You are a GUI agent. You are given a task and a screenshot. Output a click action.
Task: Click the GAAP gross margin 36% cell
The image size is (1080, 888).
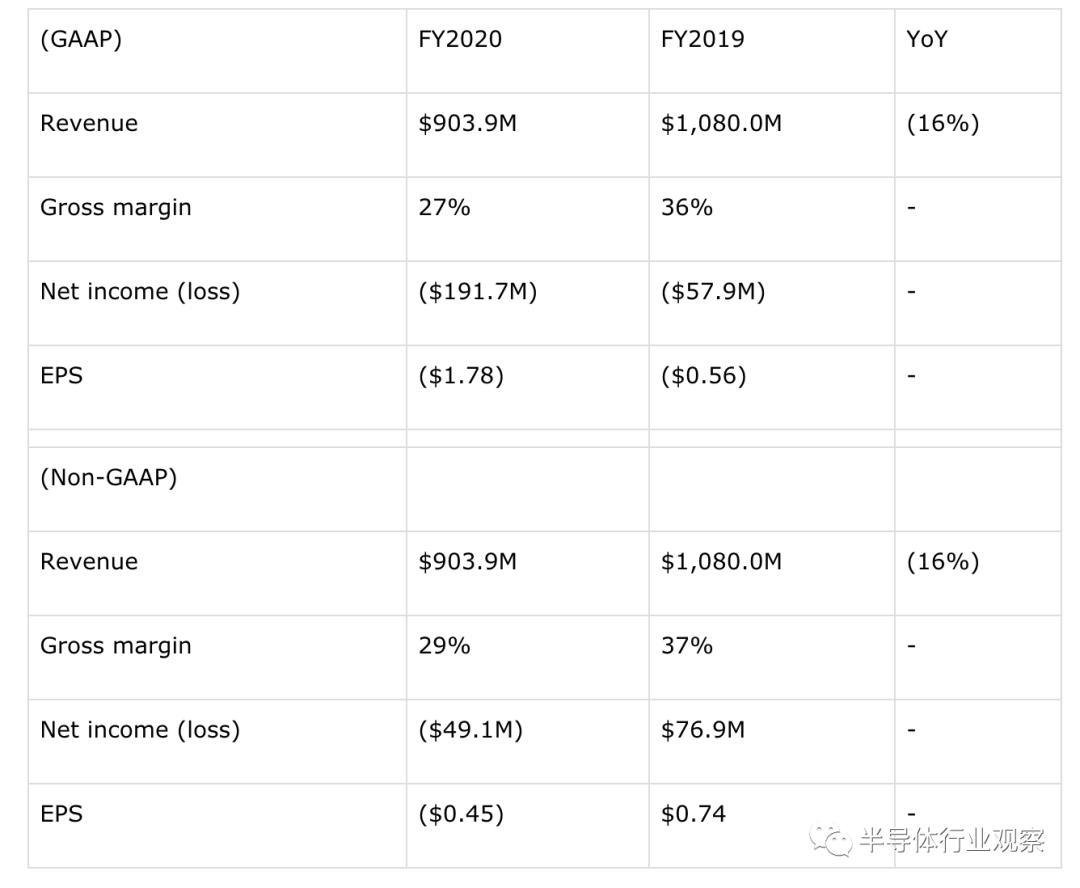(771, 219)
